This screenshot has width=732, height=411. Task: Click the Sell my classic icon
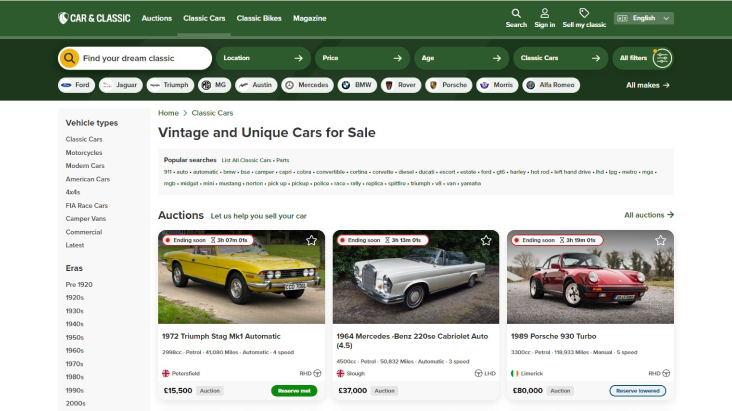[x=584, y=14]
